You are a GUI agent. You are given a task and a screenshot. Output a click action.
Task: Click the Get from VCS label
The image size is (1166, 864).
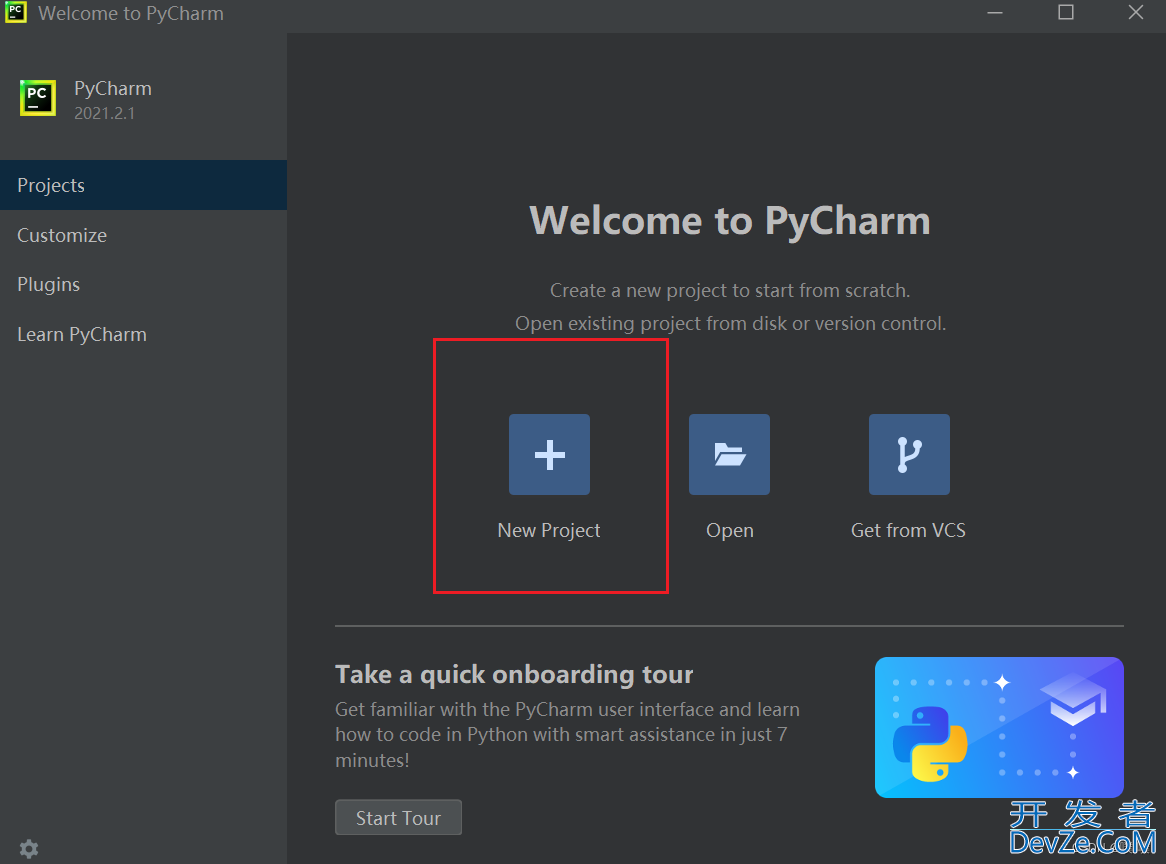[x=908, y=530]
